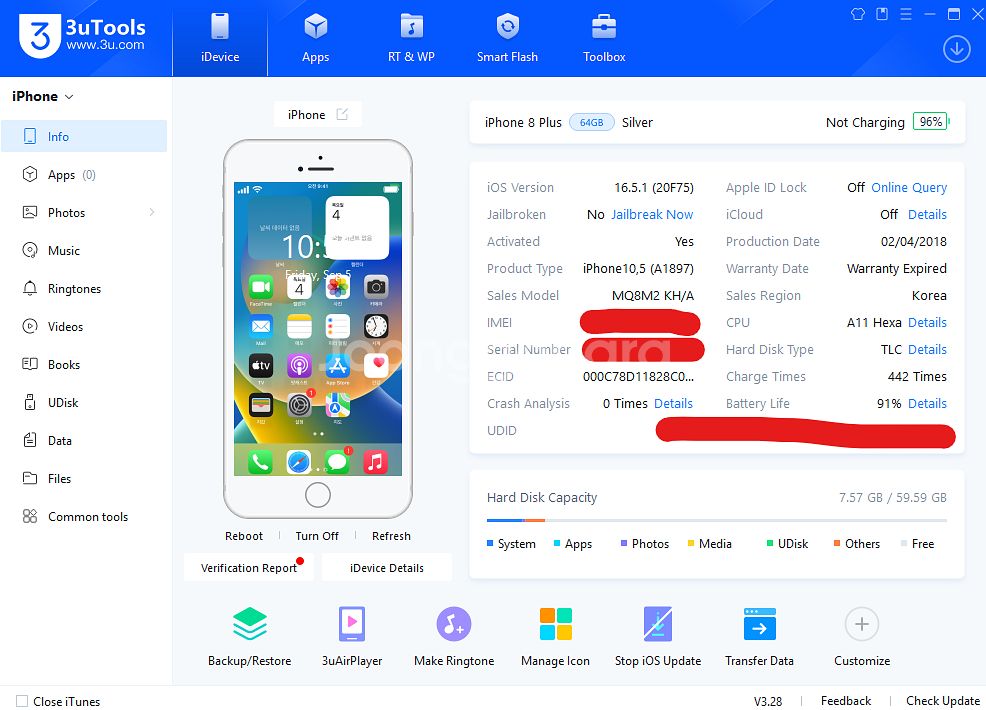The image size is (986, 710).
Task: Click the Jailbreak Now link
Action: click(652, 214)
